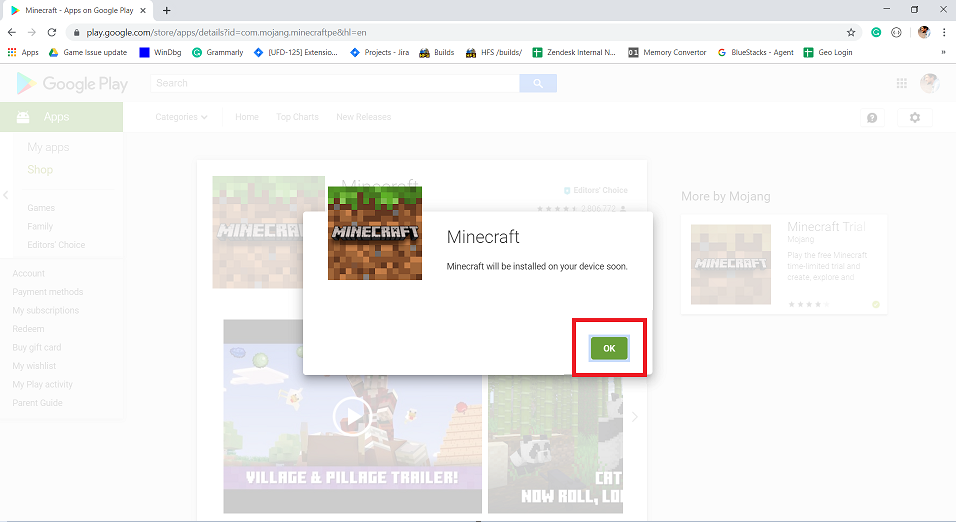The width and height of the screenshot is (956, 522).
Task: Open the Google apps grid icon
Action: (902, 84)
